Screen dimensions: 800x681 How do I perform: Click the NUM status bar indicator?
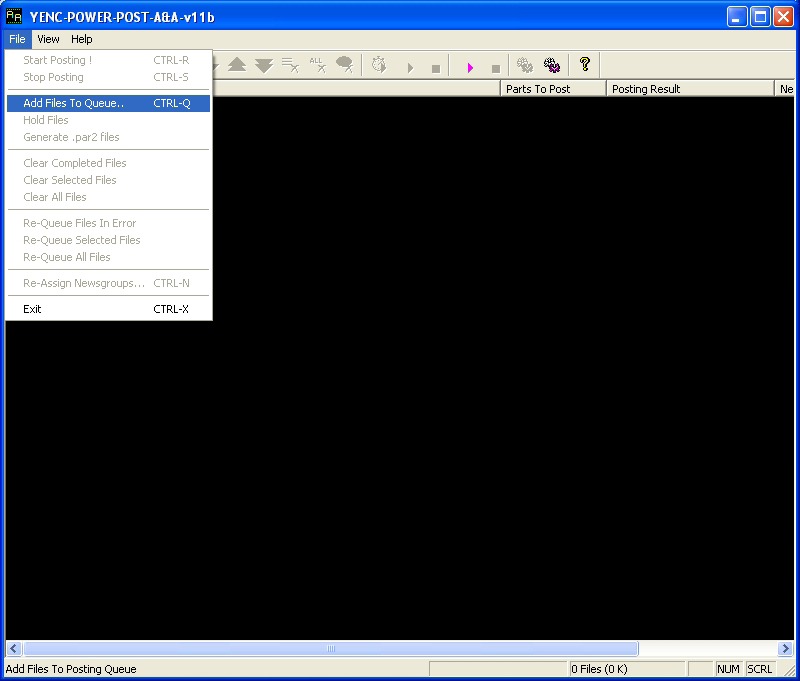[x=728, y=669]
